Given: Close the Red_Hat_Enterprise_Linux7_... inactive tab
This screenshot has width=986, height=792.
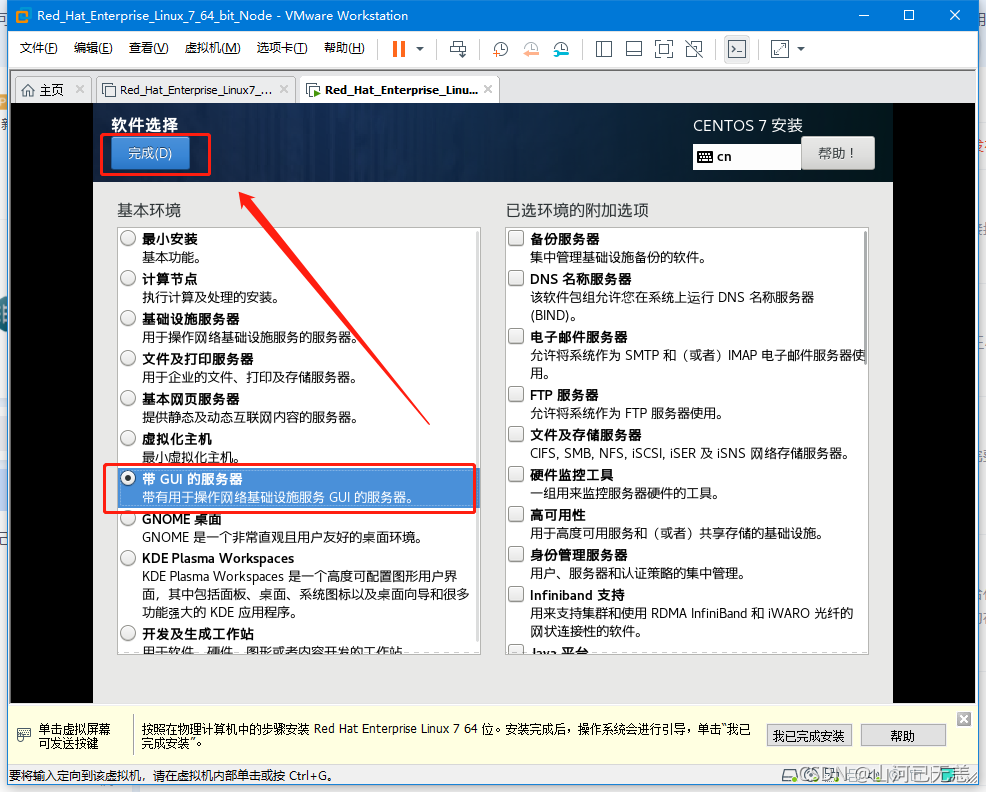Looking at the screenshot, I should coord(284,89).
